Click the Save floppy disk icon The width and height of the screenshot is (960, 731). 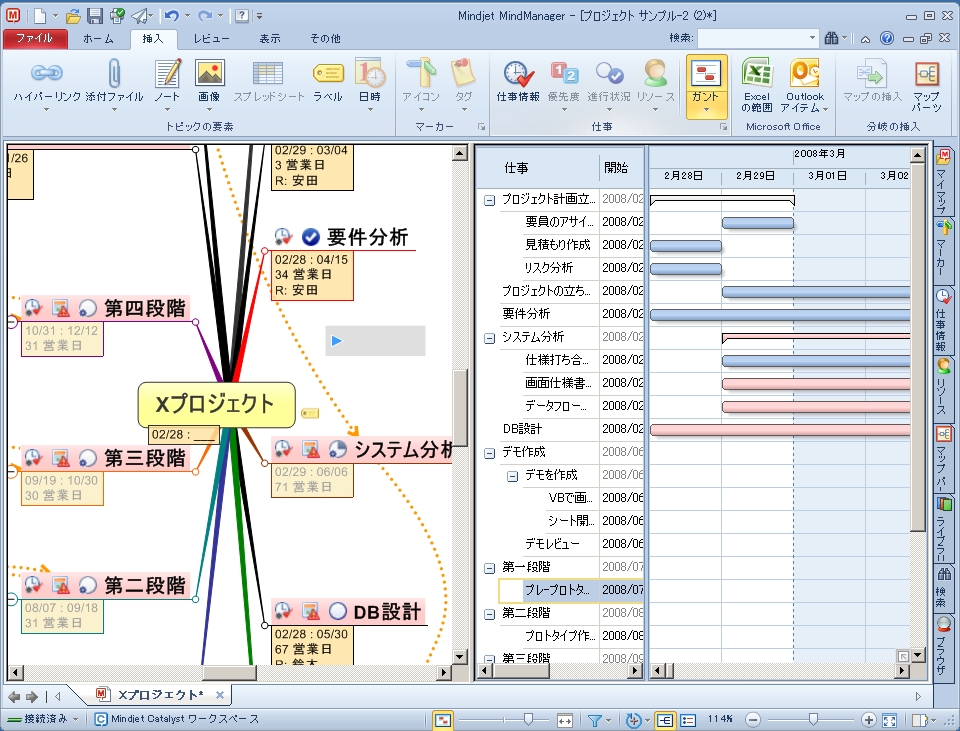pos(94,16)
